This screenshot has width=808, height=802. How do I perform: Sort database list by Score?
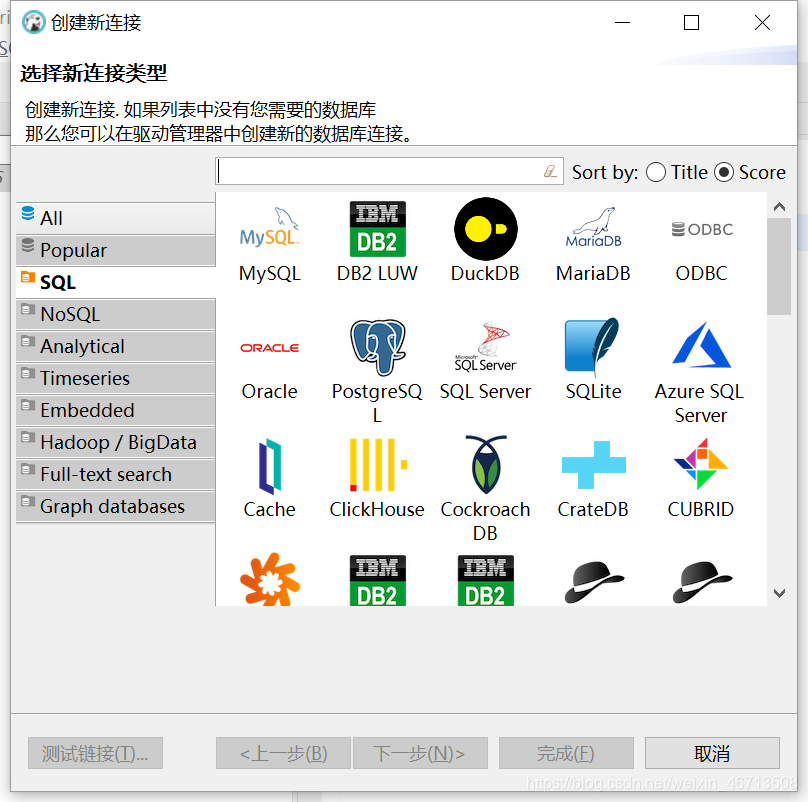click(750, 172)
